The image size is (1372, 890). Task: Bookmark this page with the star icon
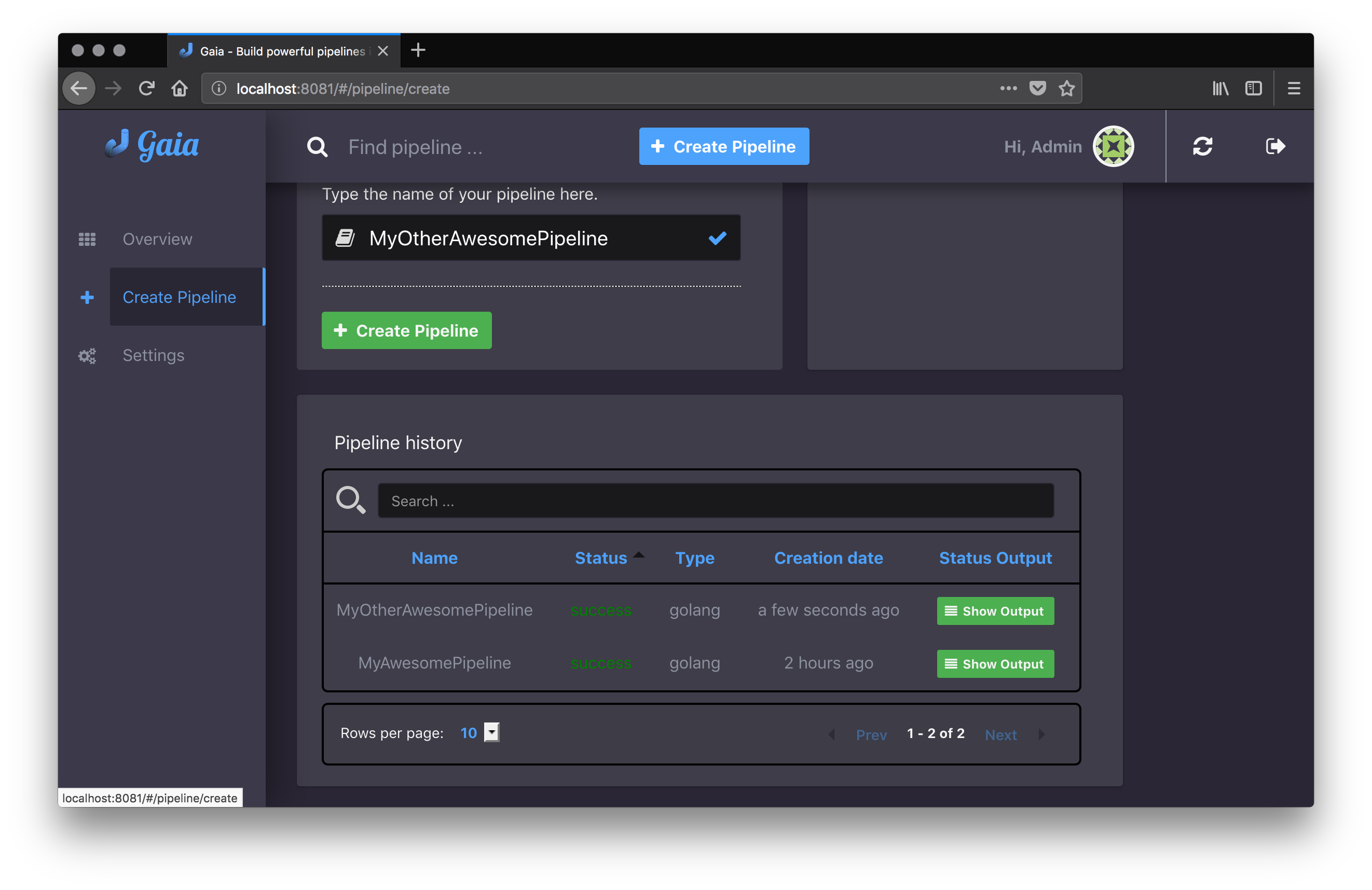coord(1066,88)
